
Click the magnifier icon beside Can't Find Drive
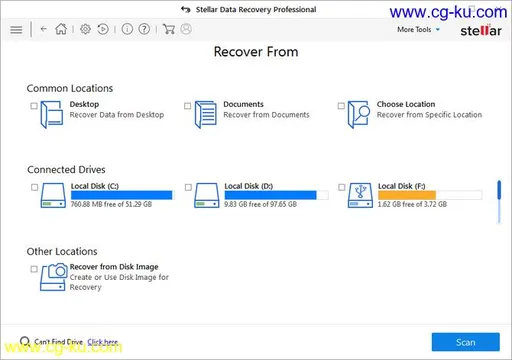pos(25,342)
